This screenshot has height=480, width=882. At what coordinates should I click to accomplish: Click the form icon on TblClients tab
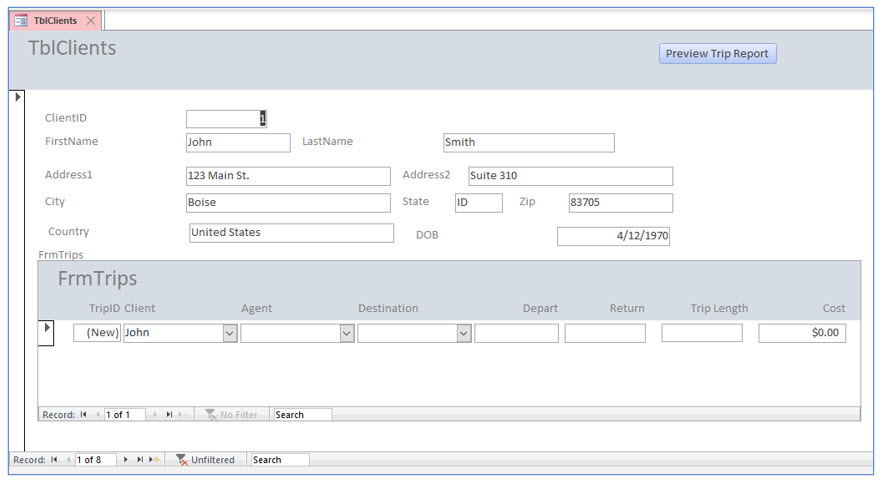point(21,21)
